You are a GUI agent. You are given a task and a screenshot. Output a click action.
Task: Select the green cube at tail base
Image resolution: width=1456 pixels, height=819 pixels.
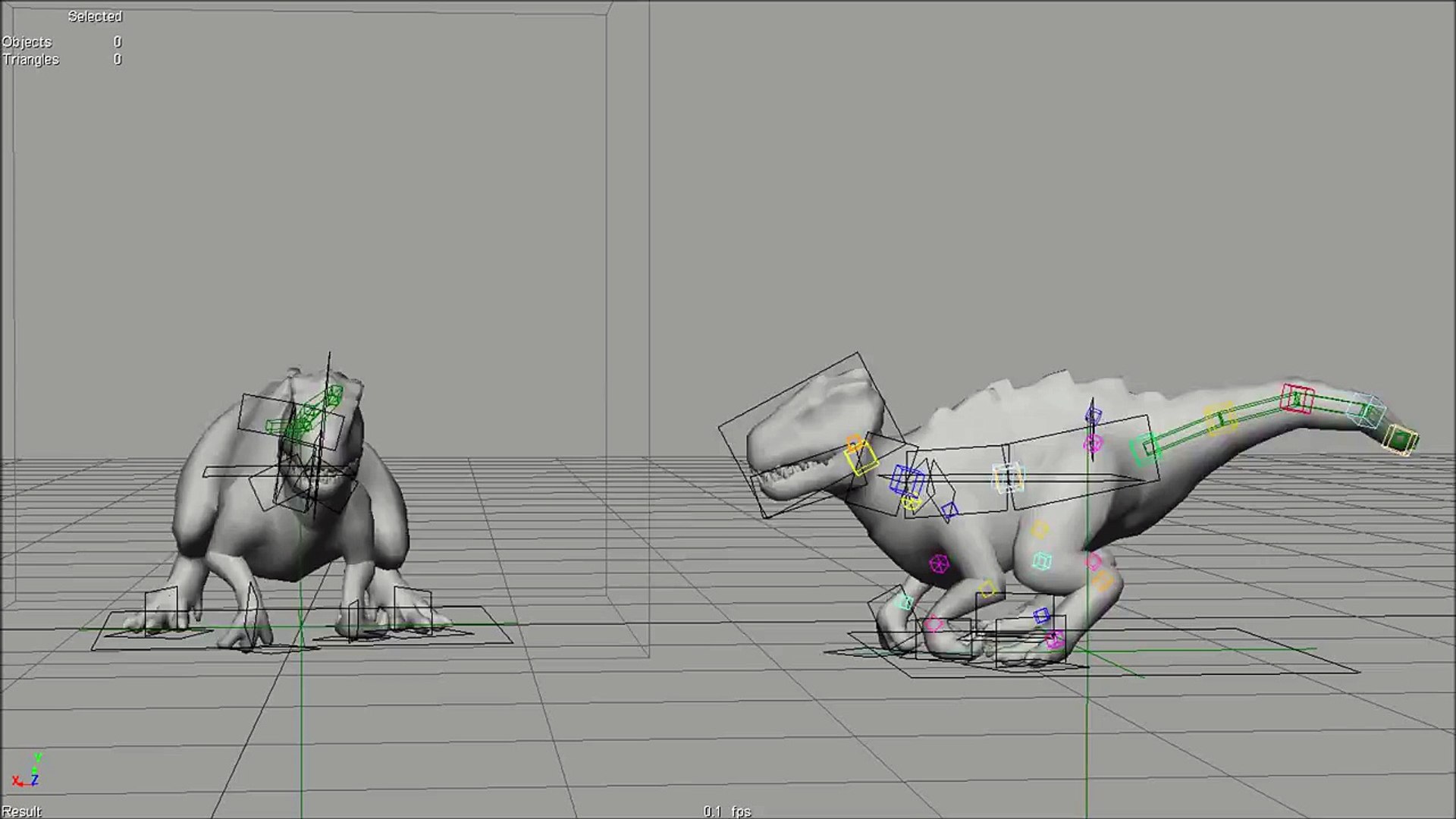click(x=1147, y=448)
